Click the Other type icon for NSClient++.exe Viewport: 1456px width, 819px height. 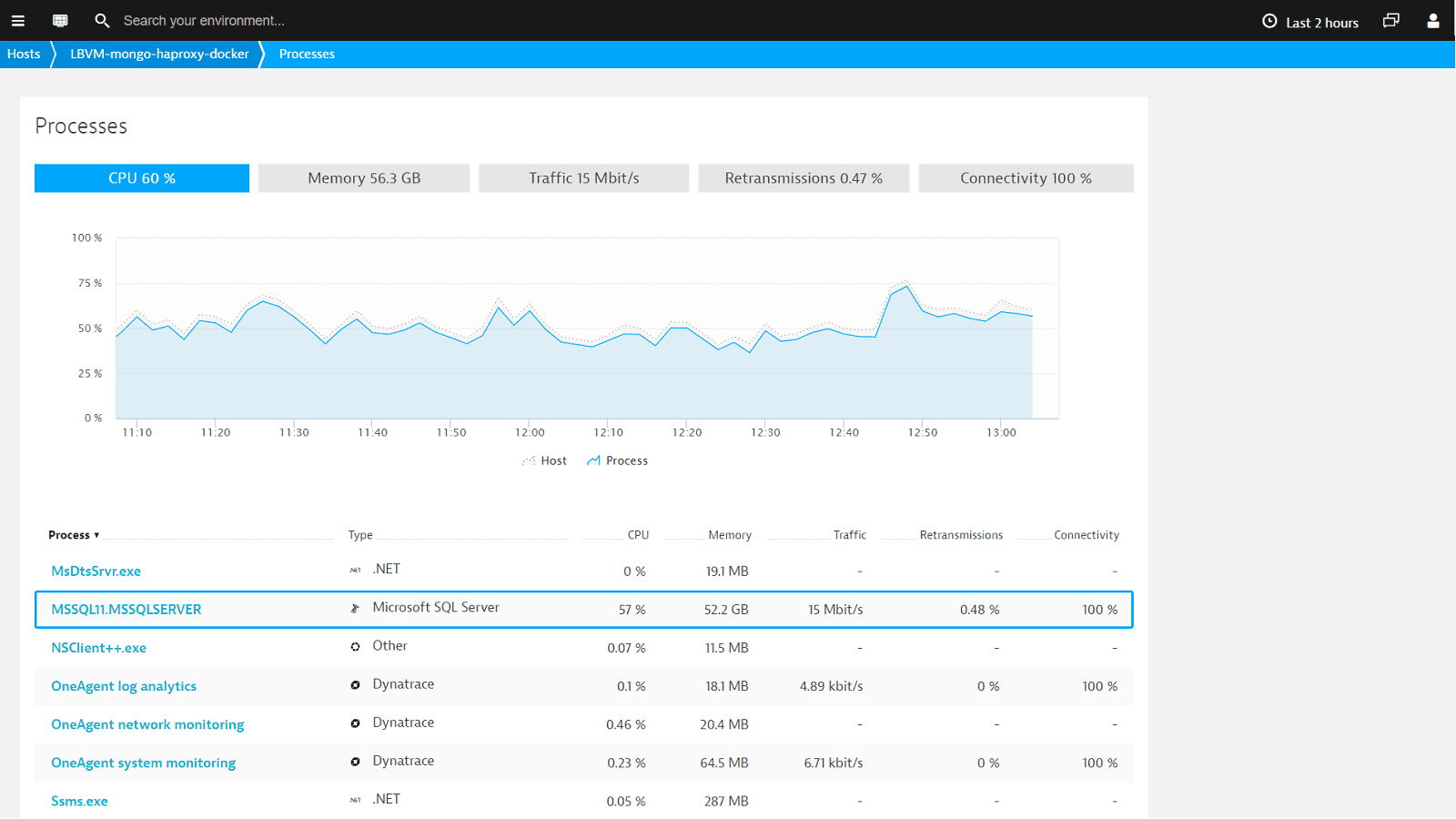[x=355, y=646]
